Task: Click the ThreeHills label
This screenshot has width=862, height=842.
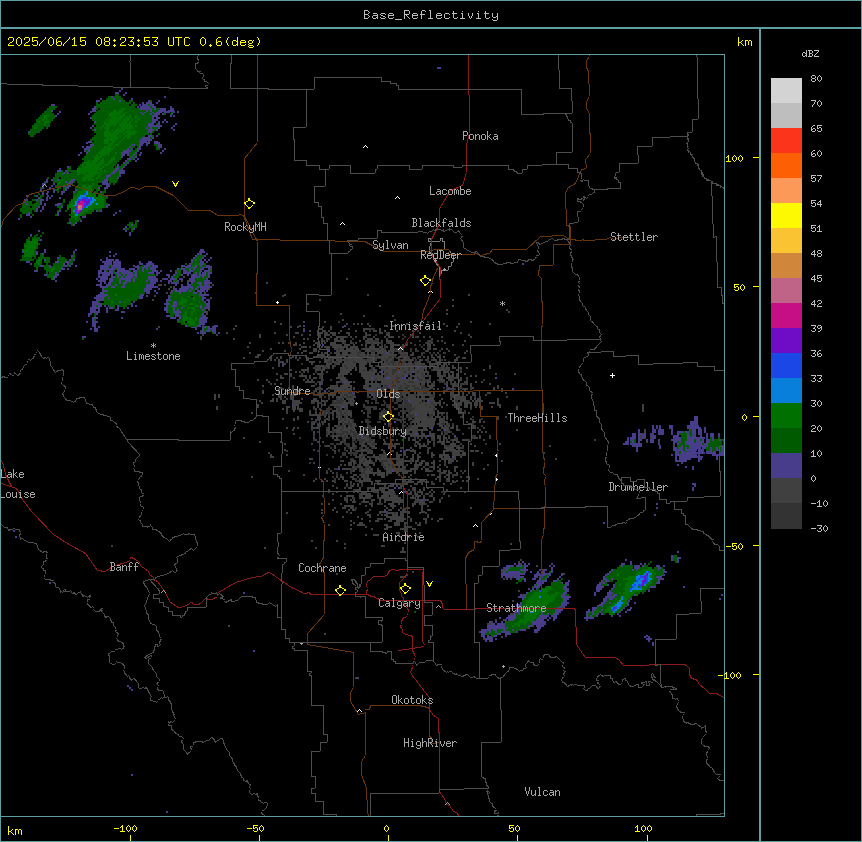Action: 537,418
